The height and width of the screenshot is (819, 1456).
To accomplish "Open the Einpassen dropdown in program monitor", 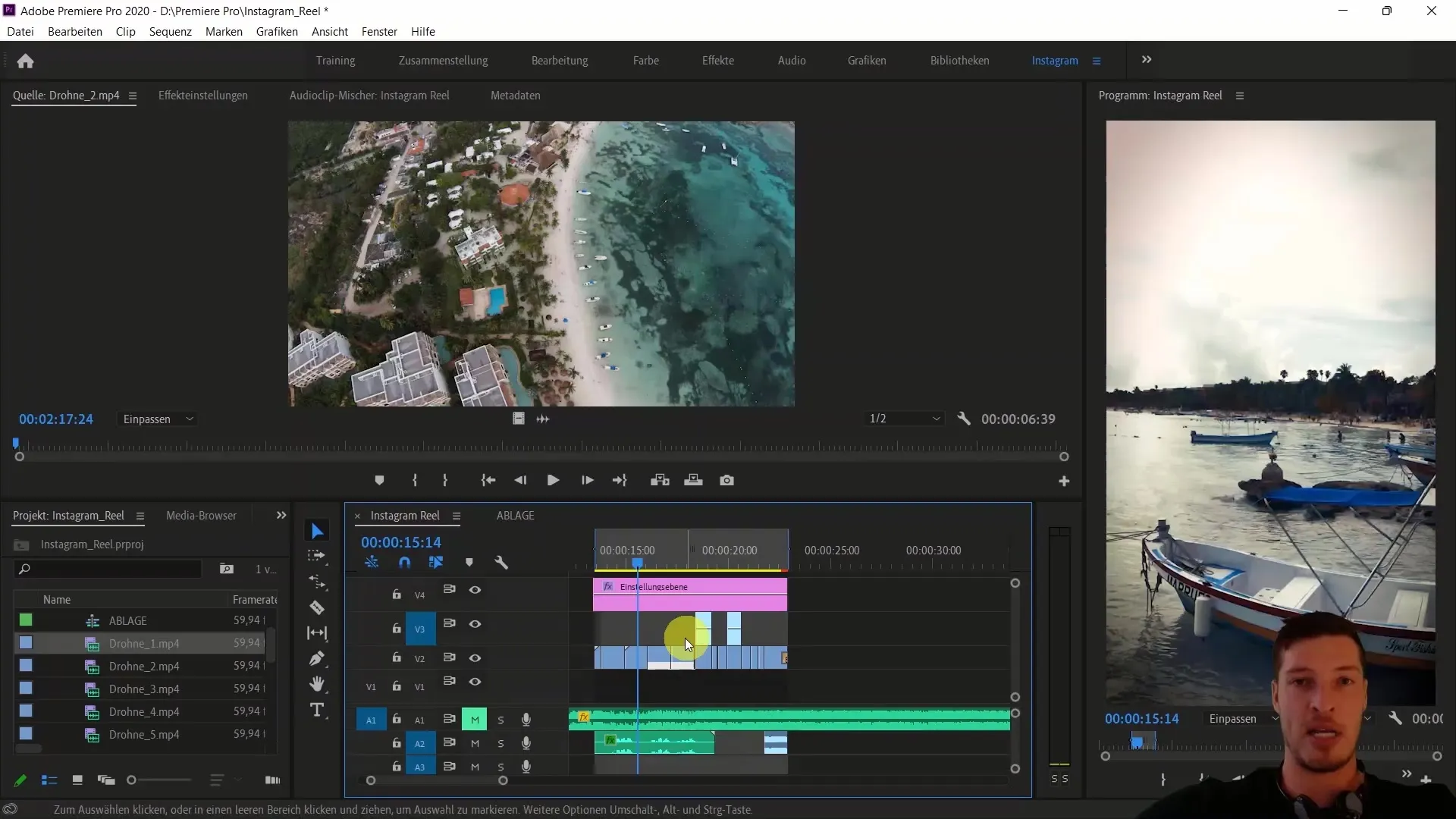I will click(1240, 718).
